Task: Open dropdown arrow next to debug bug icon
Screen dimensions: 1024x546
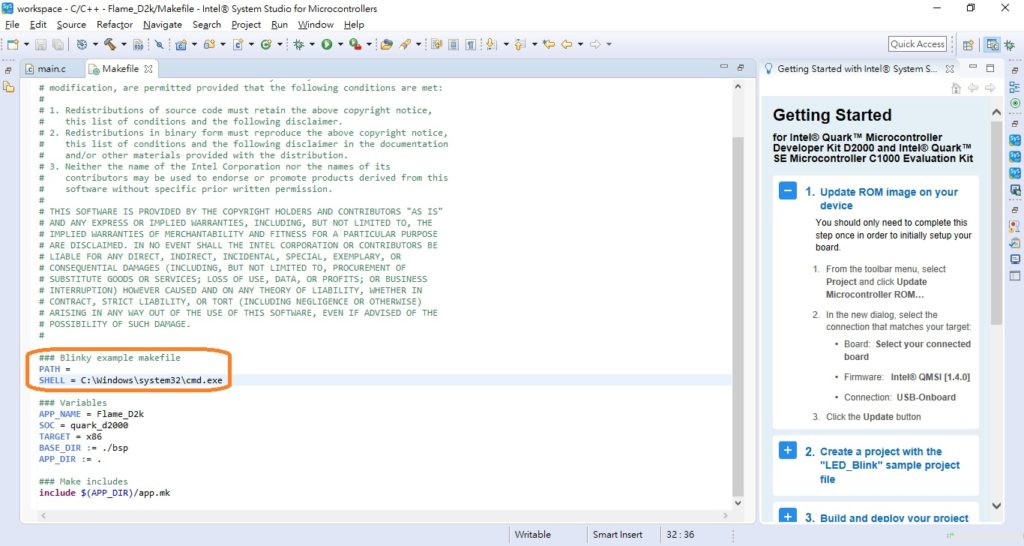Action: 312,44
